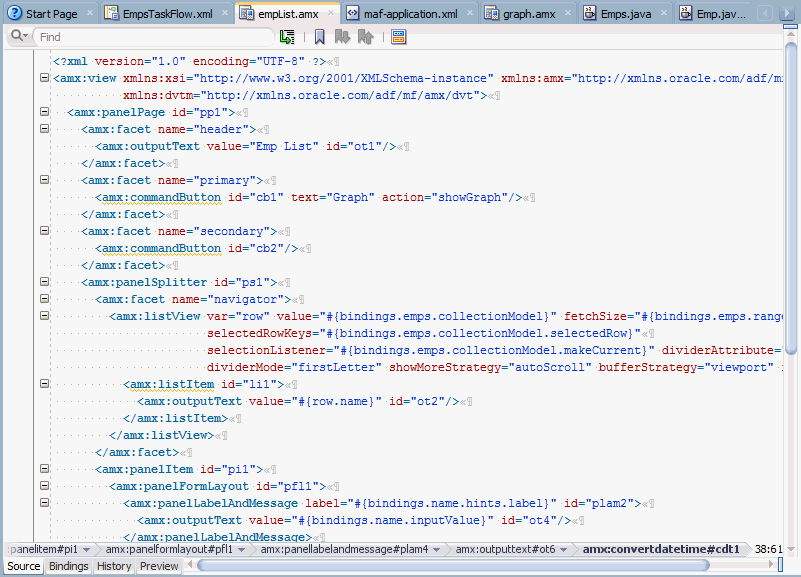Screen dimensions: 801x577
Task: Collapse the amx:panelPage pp1 element
Action: 44,112
